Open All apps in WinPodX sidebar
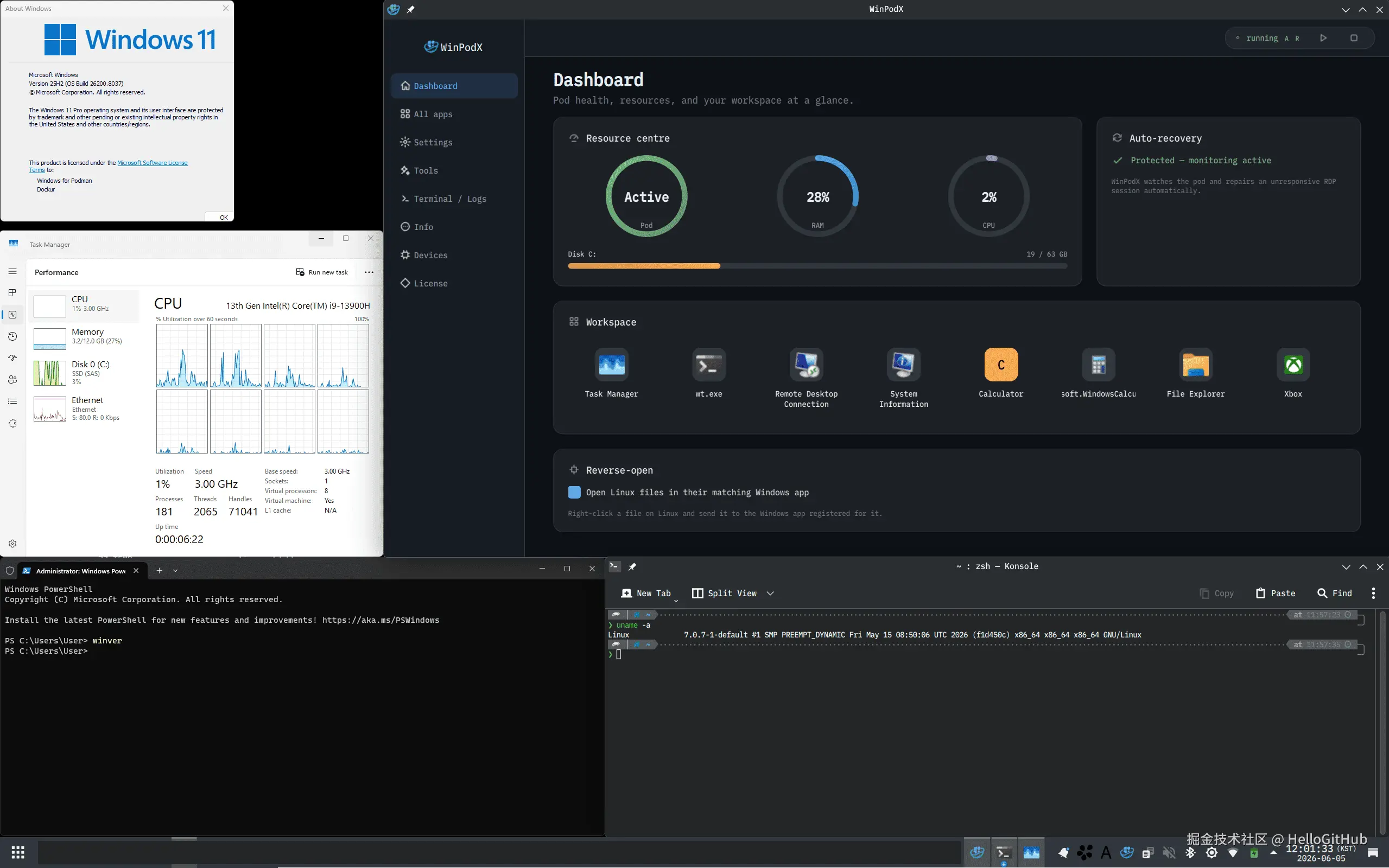This screenshot has height=868, width=1389. point(454,114)
